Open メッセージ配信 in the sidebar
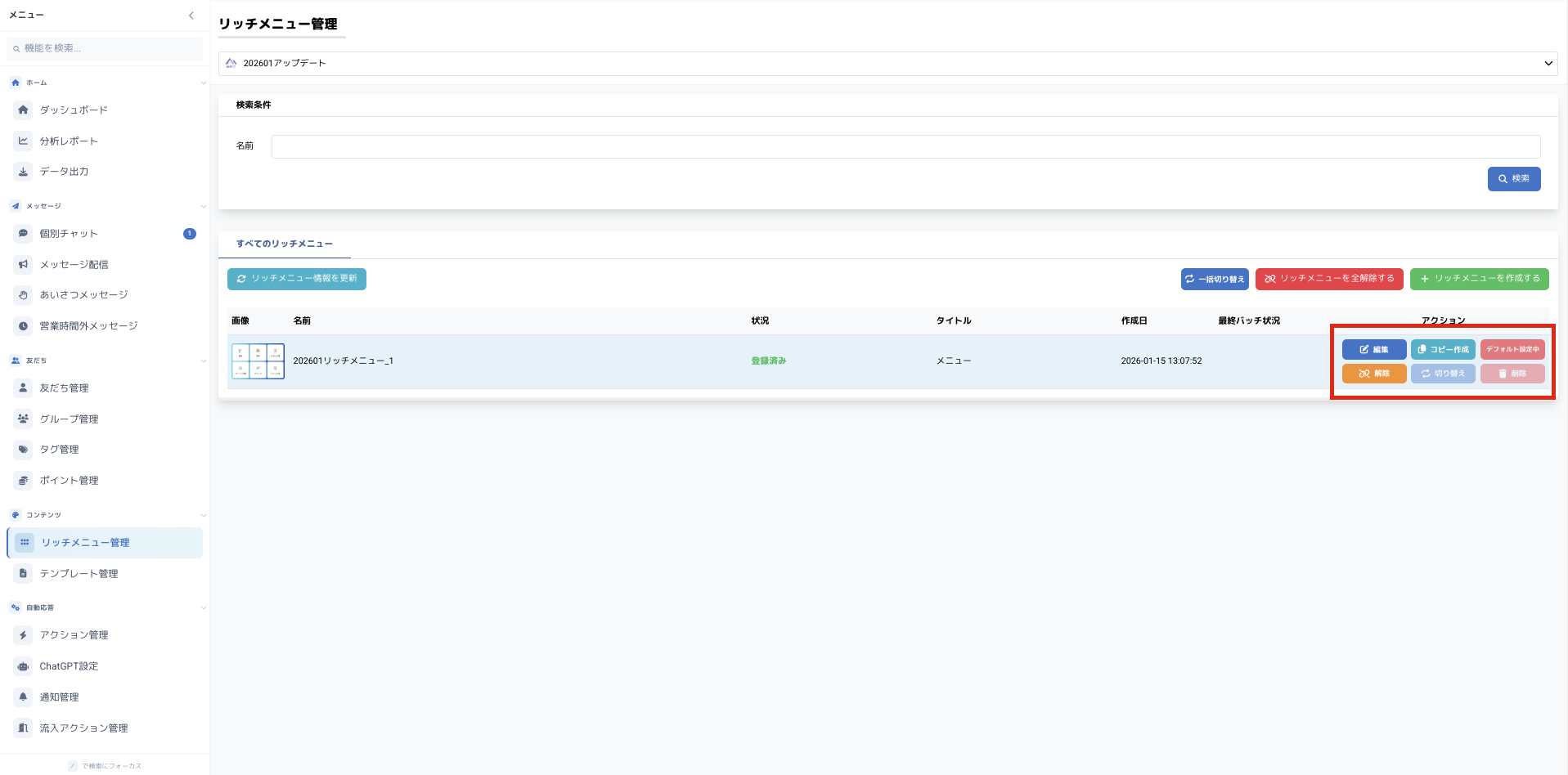 [x=74, y=265]
